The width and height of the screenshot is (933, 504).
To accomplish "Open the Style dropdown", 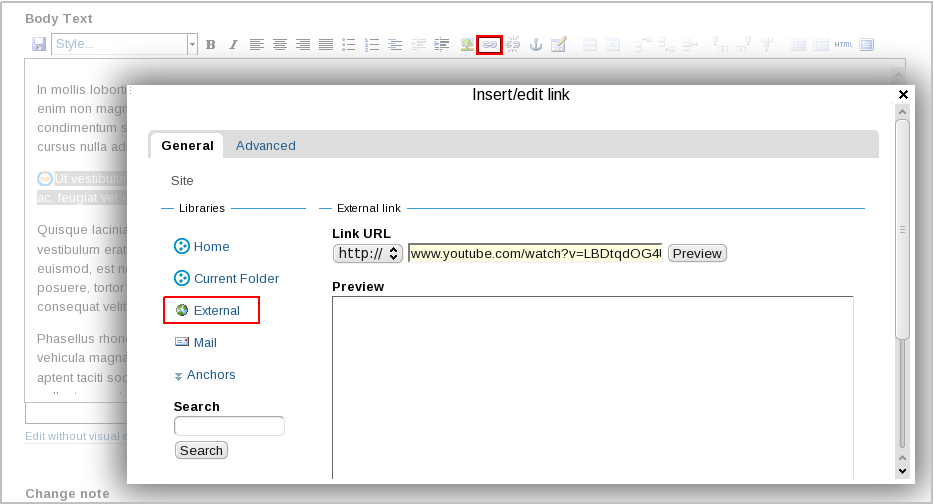I will [x=124, y=44].
